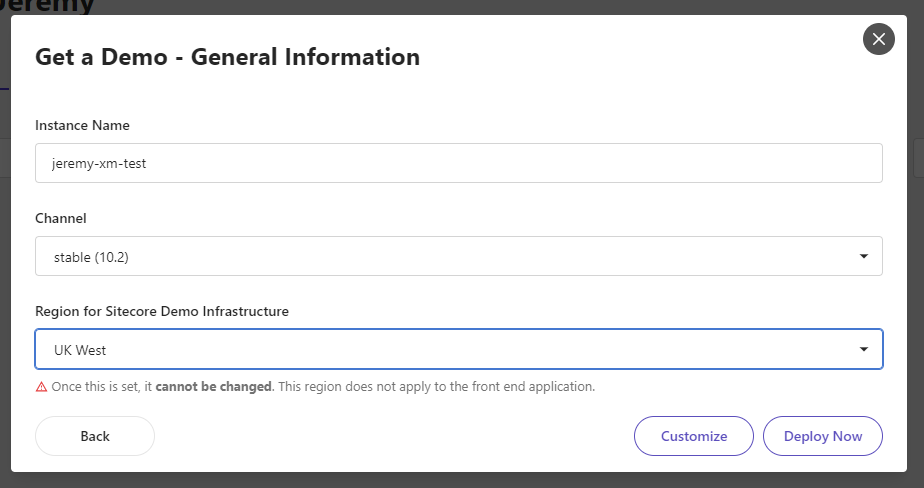The width and height of the screenshot is (924, 488).
Task: Click the Instance Name label
Action: [x=82, y=125]
